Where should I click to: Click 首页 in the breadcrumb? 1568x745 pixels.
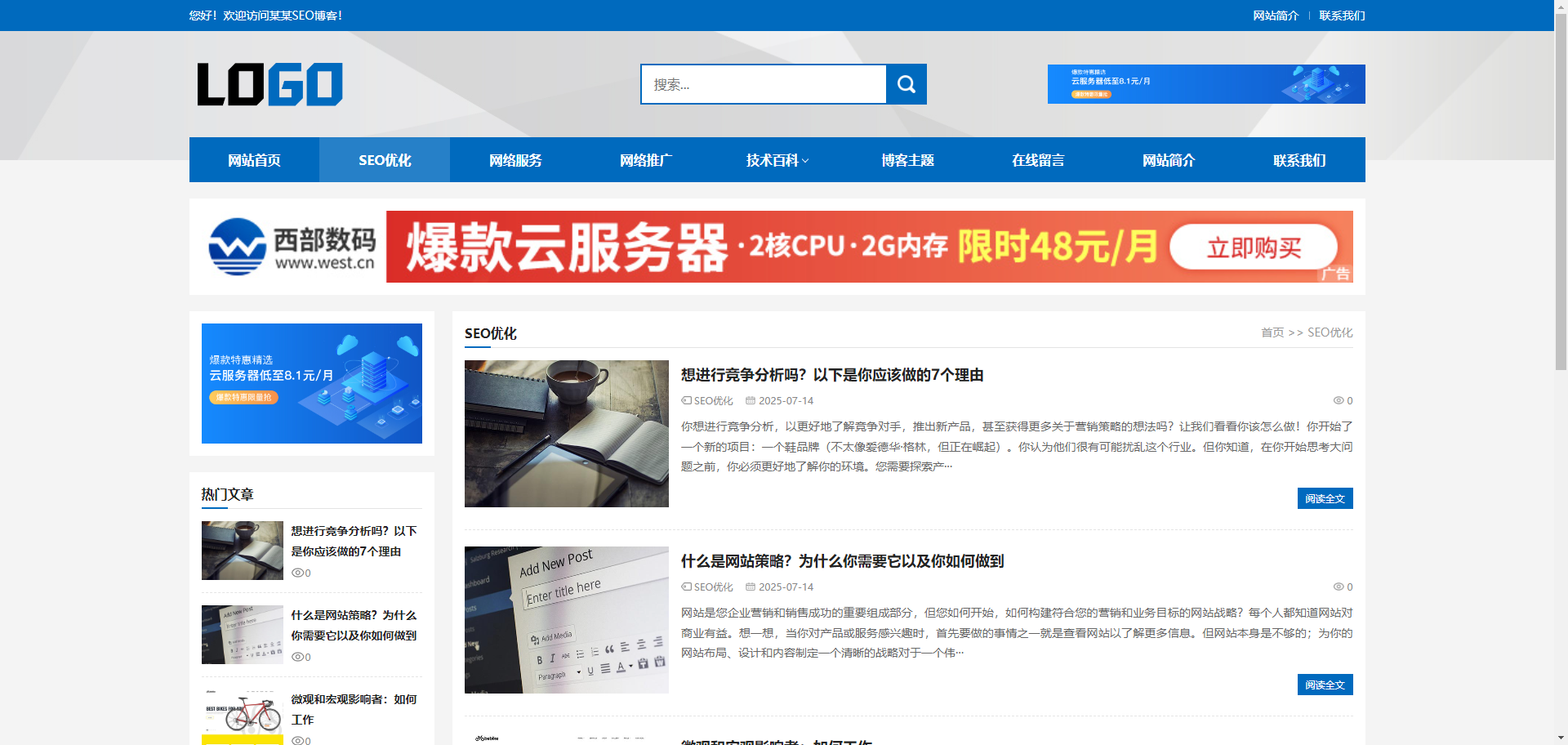(1272, 332)
